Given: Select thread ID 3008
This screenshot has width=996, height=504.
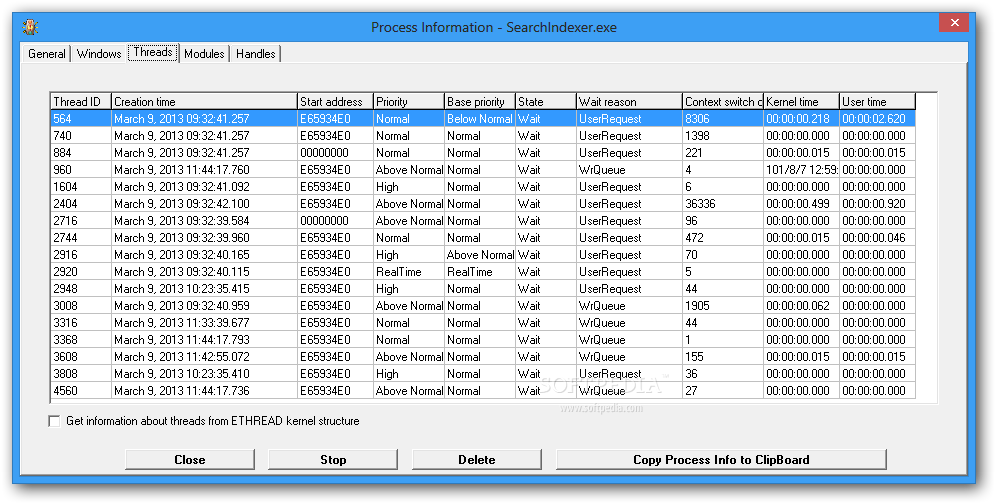Looking at the screenshot, I should pyautogui.click(x=483, y=306).
